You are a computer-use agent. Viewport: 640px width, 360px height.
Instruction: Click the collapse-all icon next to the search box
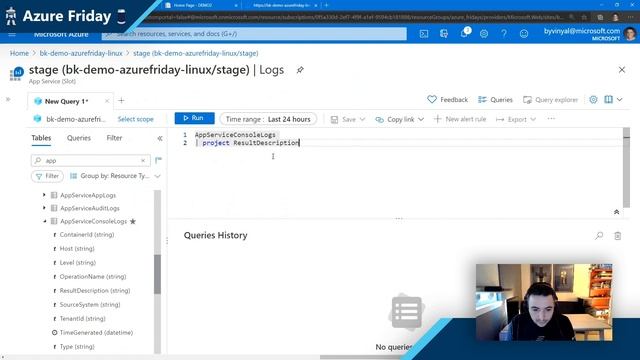(x=158, y=160)
